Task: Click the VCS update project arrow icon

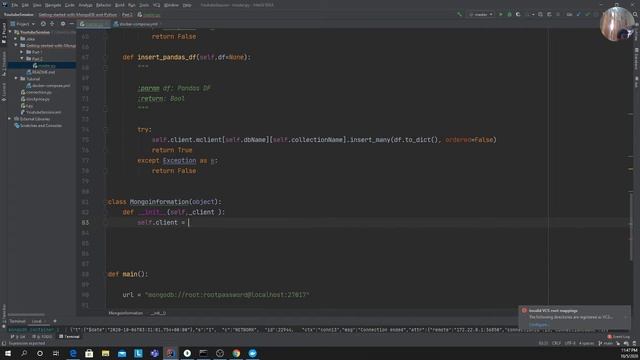Action: click(x=579, y=14)
